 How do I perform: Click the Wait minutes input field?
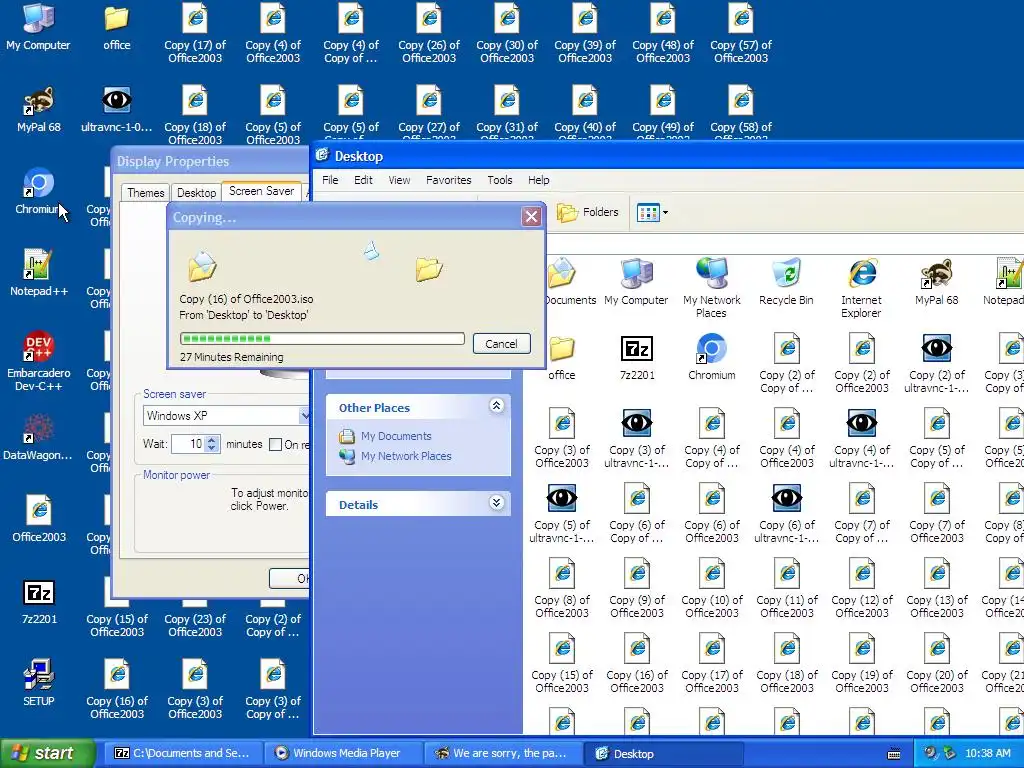click(x=189, y=444)
